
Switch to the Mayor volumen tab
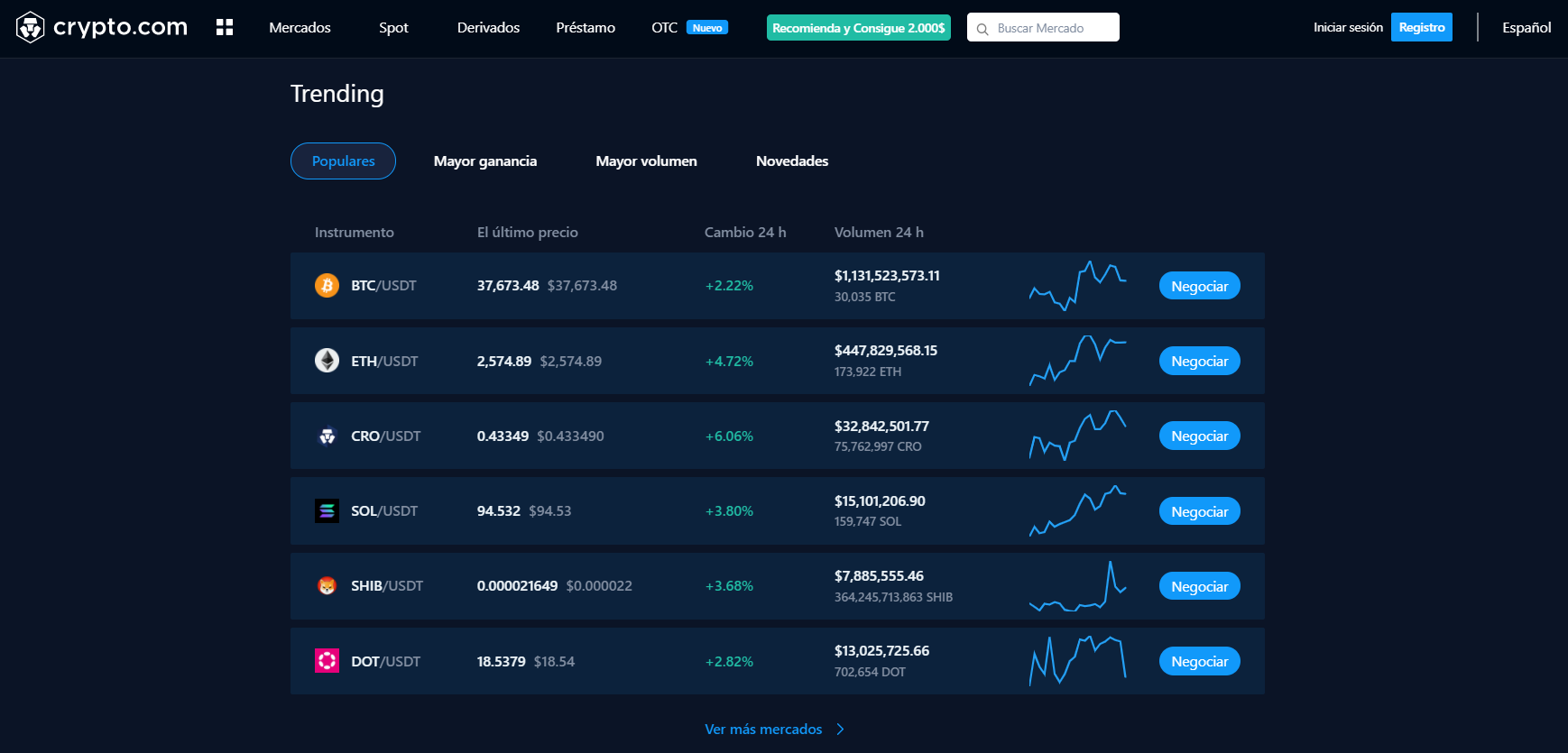(646, 161)
